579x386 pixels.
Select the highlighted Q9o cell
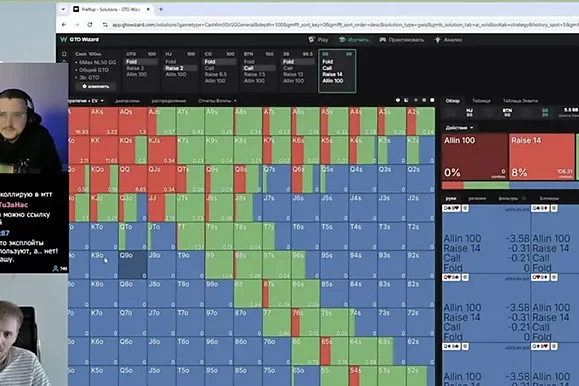tap(133, 265)
